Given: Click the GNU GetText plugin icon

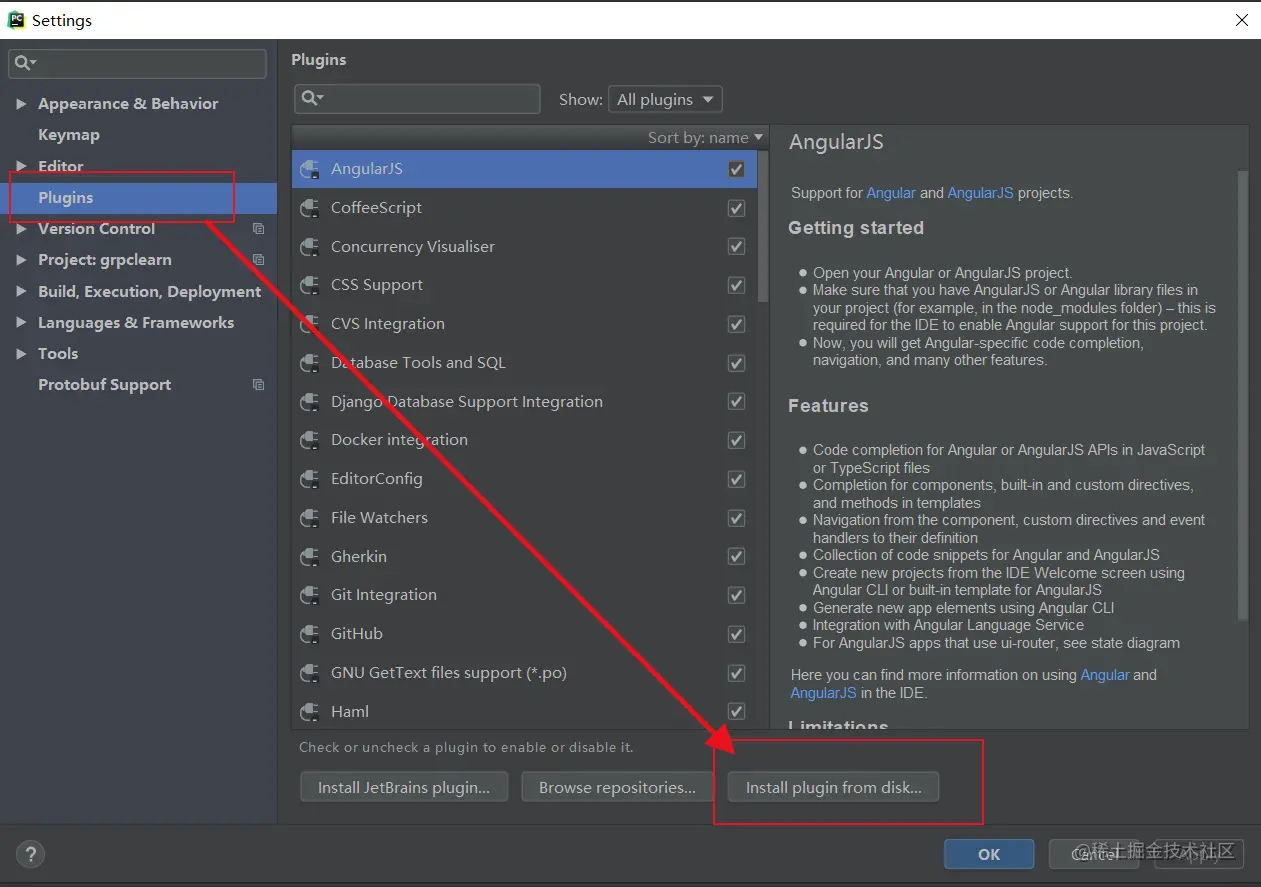Looking at the screenshot, I should point(310,673).
